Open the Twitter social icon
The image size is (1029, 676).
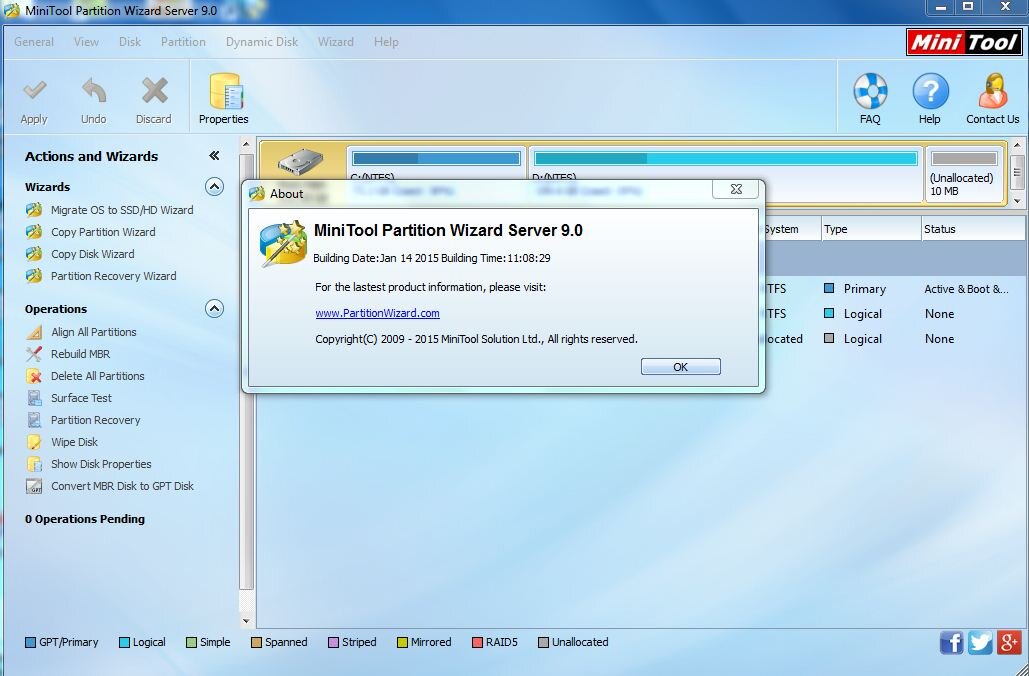(x=980, y=643)
